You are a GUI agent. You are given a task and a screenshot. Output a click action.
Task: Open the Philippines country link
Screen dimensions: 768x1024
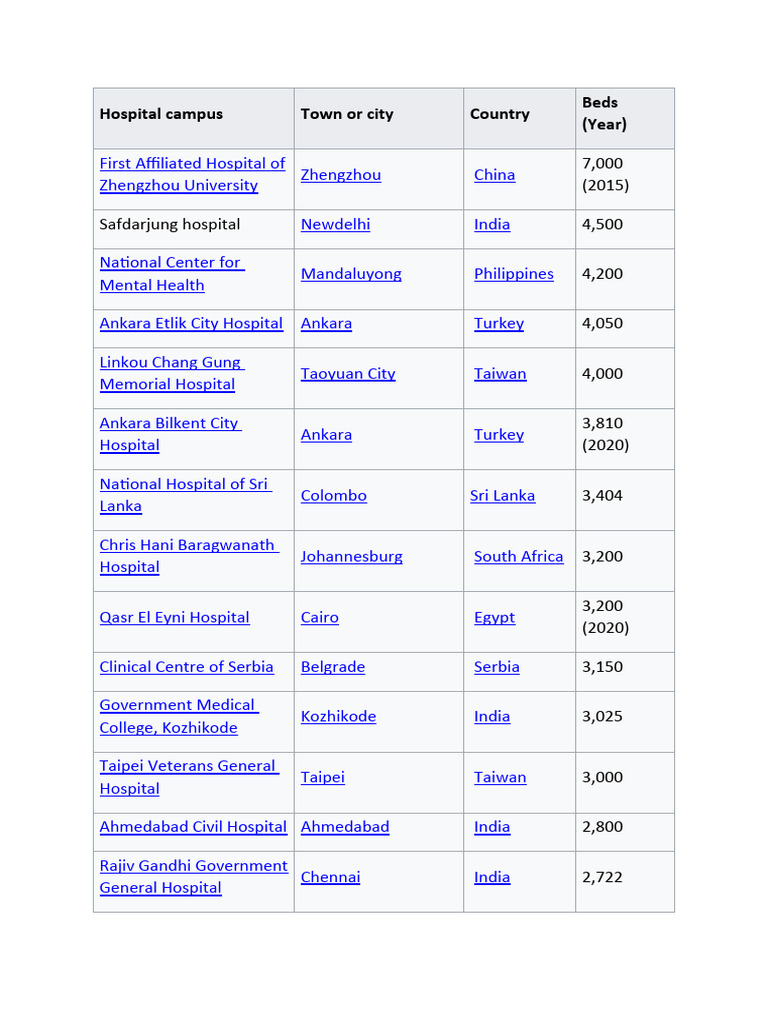513,274
